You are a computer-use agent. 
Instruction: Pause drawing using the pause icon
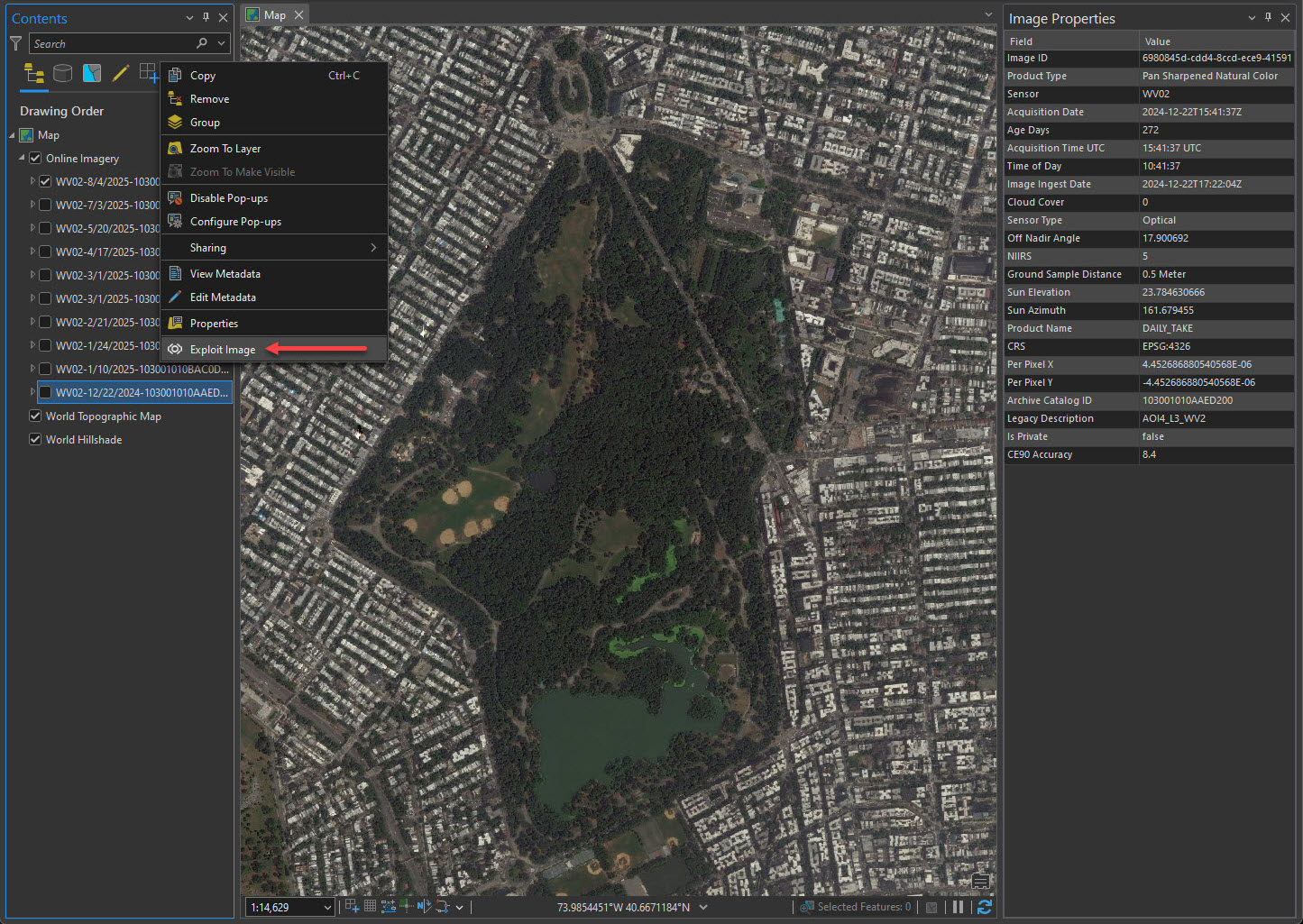[958, 907]
